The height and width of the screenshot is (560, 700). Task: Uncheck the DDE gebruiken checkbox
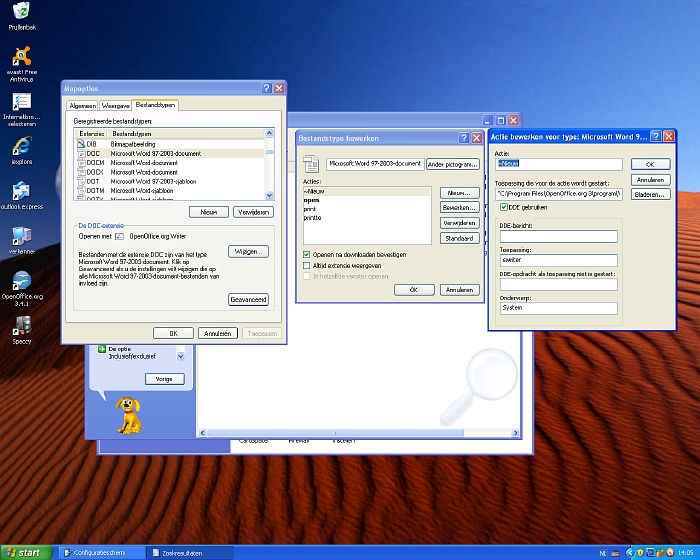(x=503, y=207)
